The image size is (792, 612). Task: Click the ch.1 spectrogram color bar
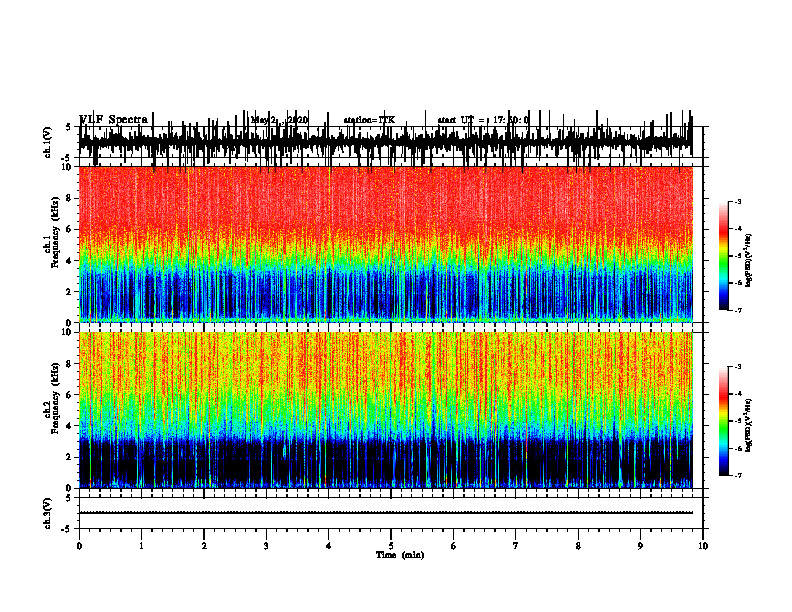724,256
